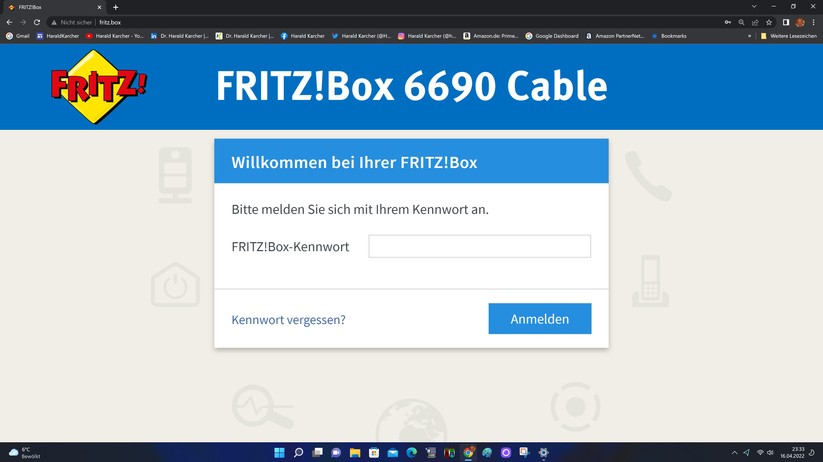Open Wi-Fi and volume quick settings
Image resolution: width=823 pixels, height=462 pixels.
(x=765, y=453)
